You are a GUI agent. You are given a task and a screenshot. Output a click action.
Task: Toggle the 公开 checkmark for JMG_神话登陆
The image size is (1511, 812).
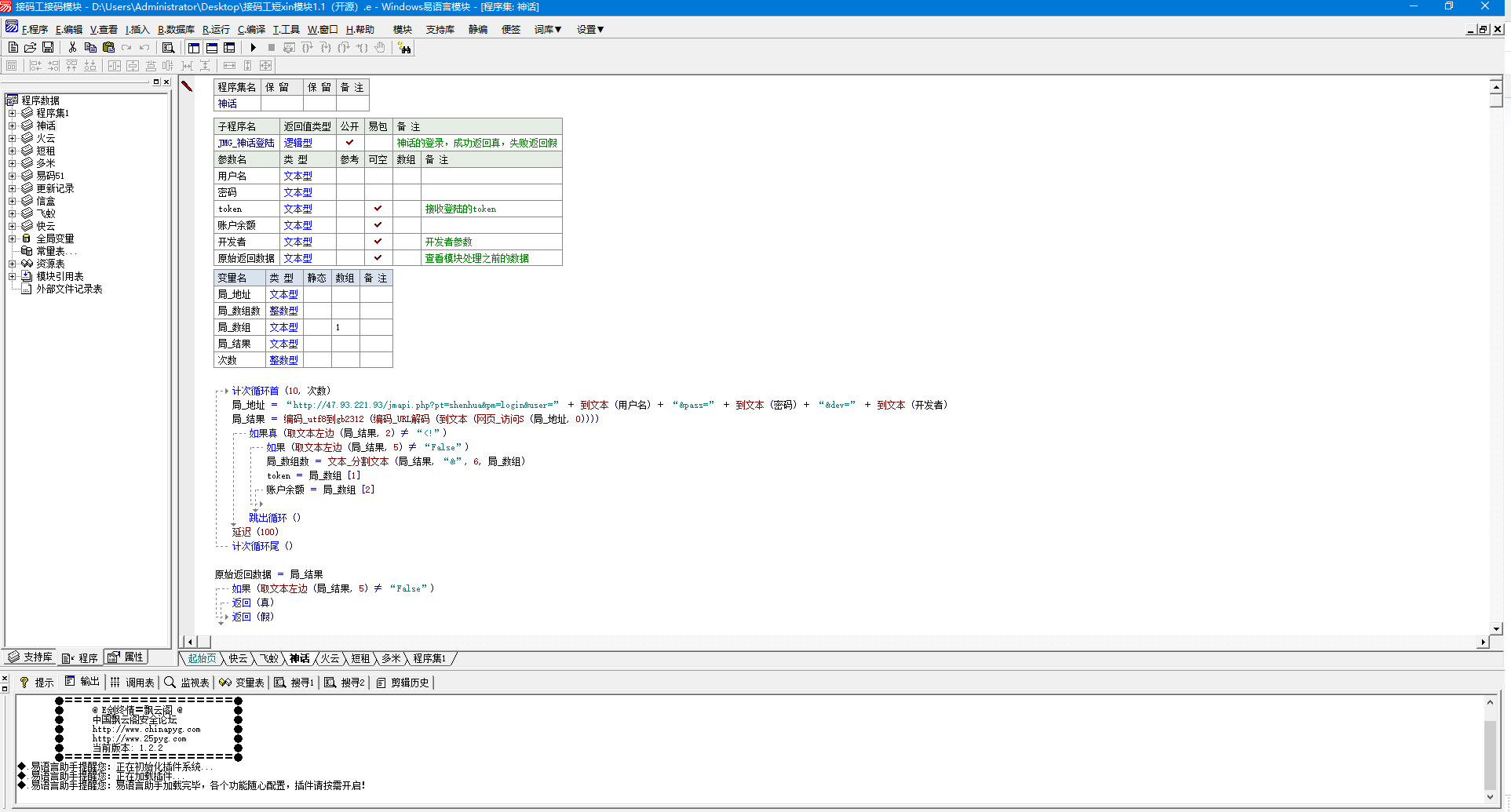click(349, 142)
